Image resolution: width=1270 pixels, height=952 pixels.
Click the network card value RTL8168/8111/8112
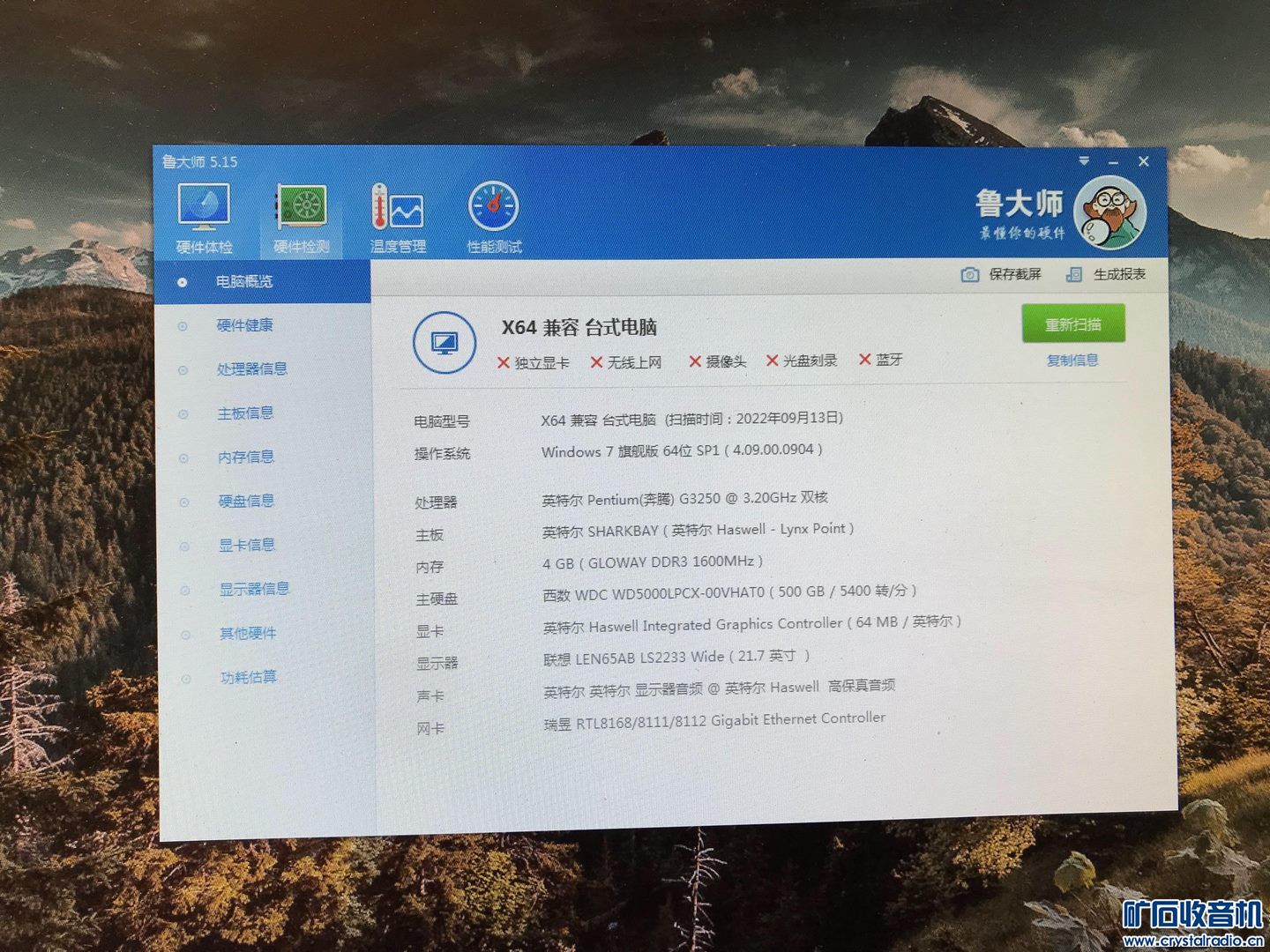point(714,721)
